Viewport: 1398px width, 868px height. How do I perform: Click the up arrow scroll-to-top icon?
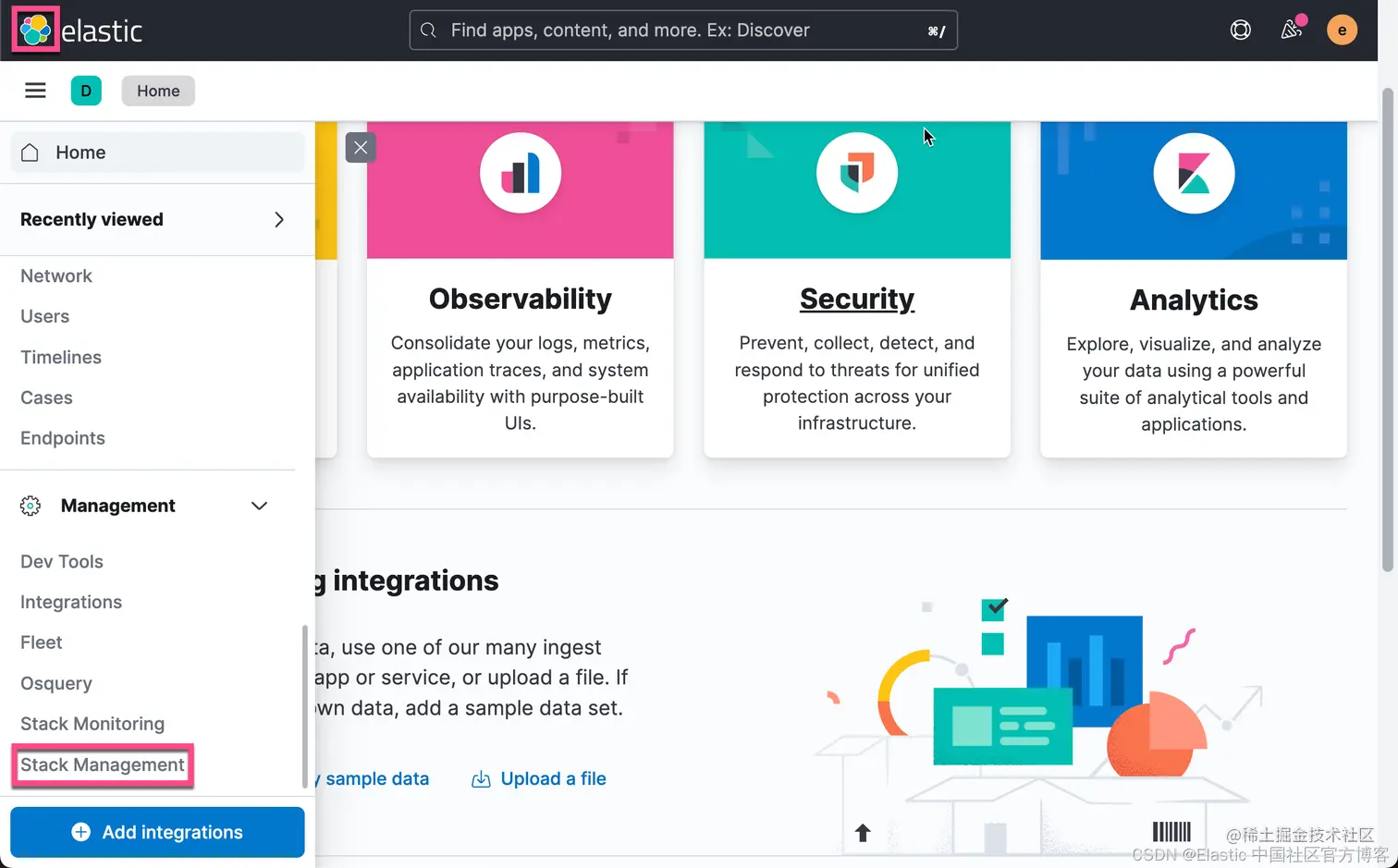click(x=863, y=833)
